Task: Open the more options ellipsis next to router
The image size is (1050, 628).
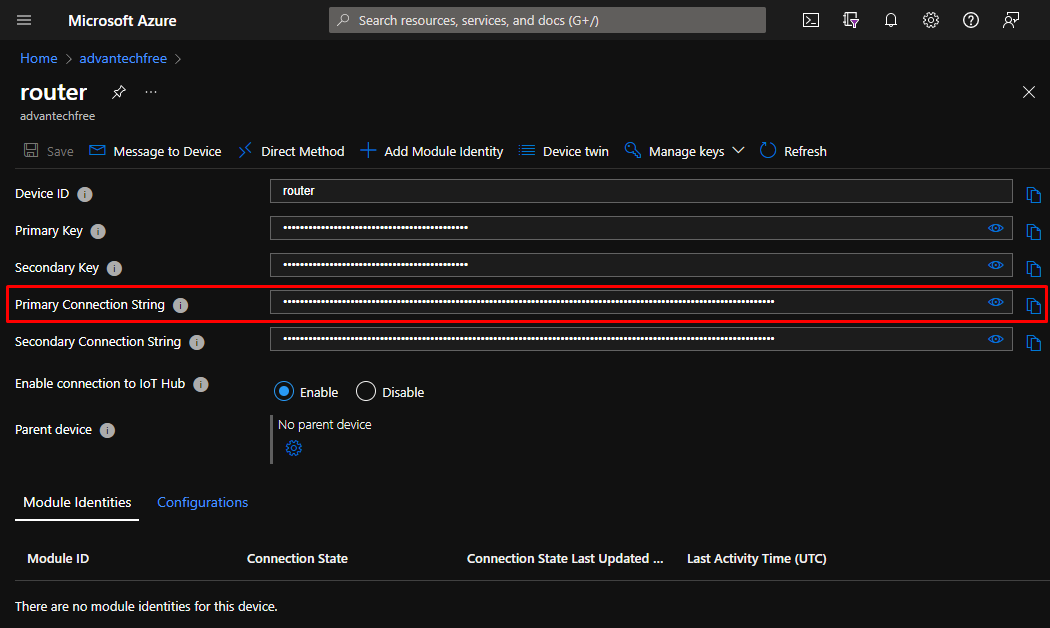Action: coord(151,92)
